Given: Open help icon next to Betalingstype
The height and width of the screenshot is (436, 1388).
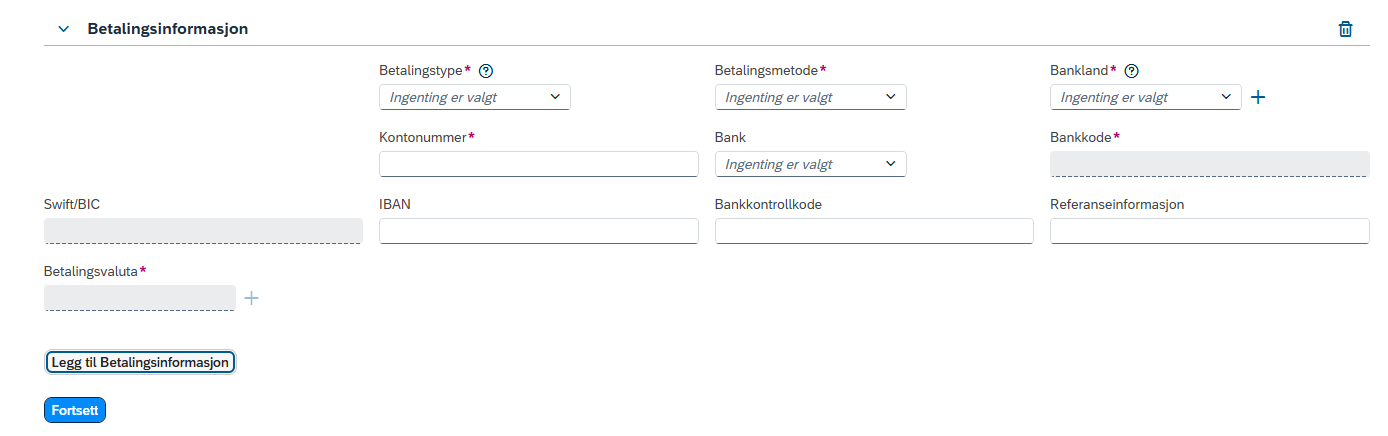Looking at the screenshot, I should pos(486,71).
